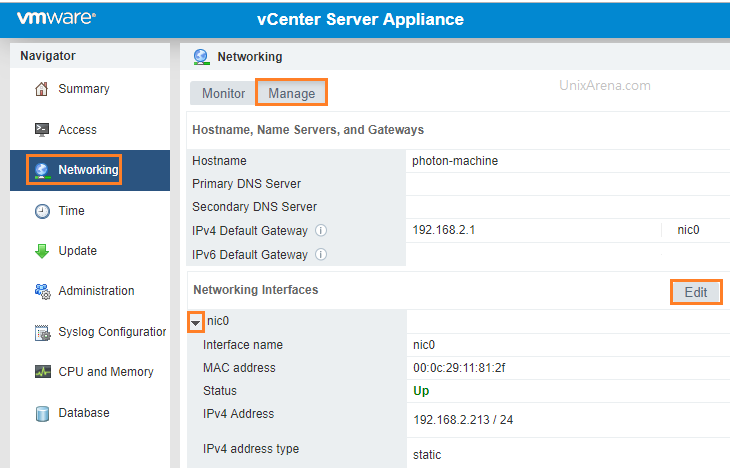Click the Time clock icon
The image size is (730, 468).
(42, 211)
